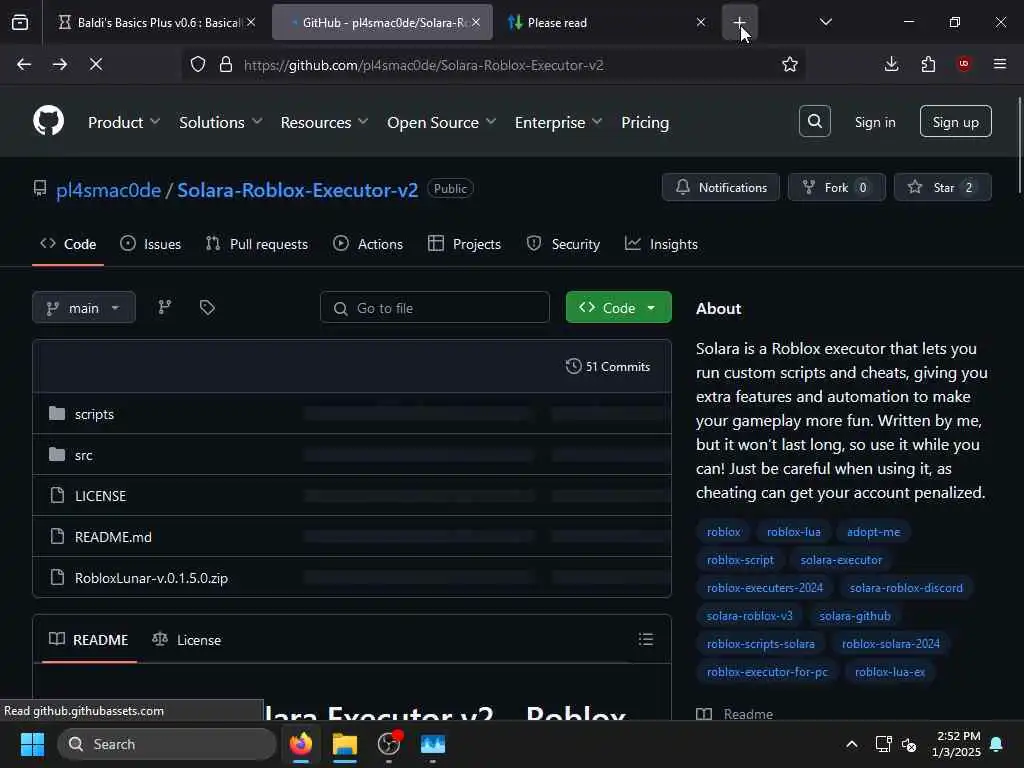This screenshot has height=768, width=1024.
Task: Open the Windows Start button
Action: 31,744
